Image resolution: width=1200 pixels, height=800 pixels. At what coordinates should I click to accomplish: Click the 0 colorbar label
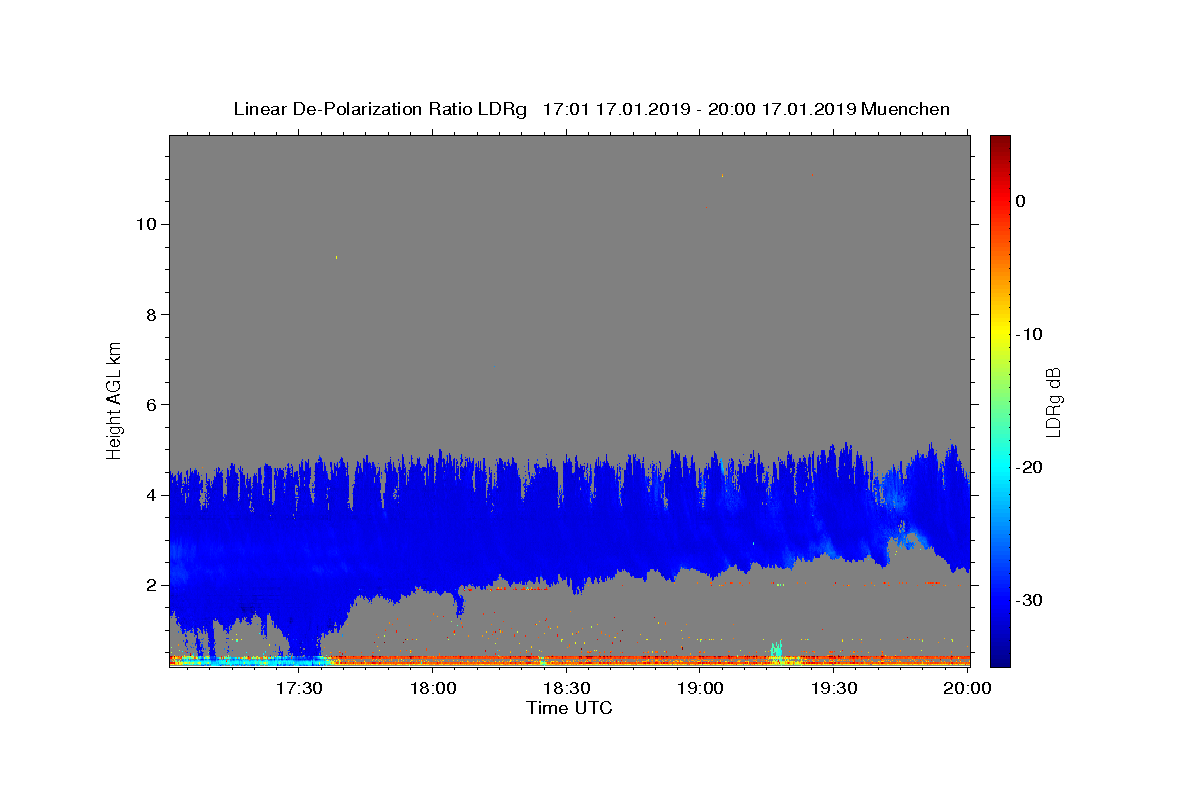point(1020,201)
